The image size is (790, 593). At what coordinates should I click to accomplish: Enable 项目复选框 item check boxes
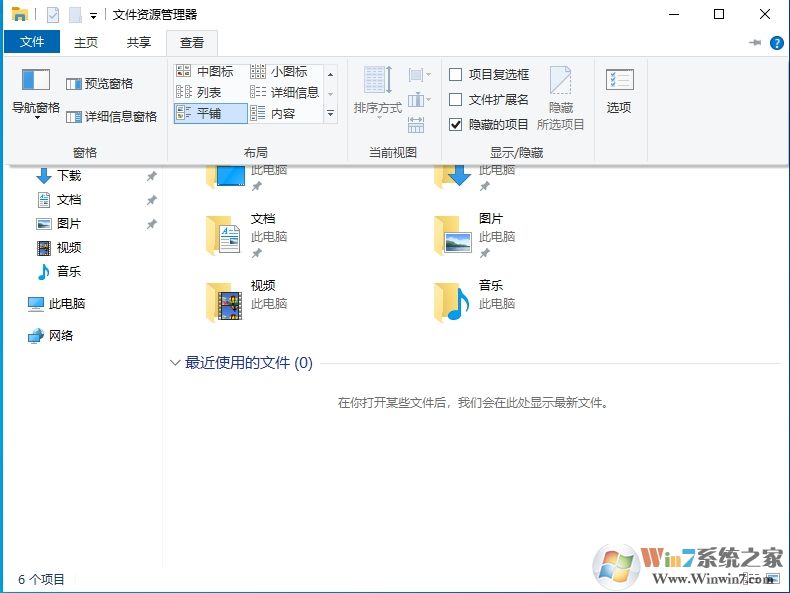489,75
